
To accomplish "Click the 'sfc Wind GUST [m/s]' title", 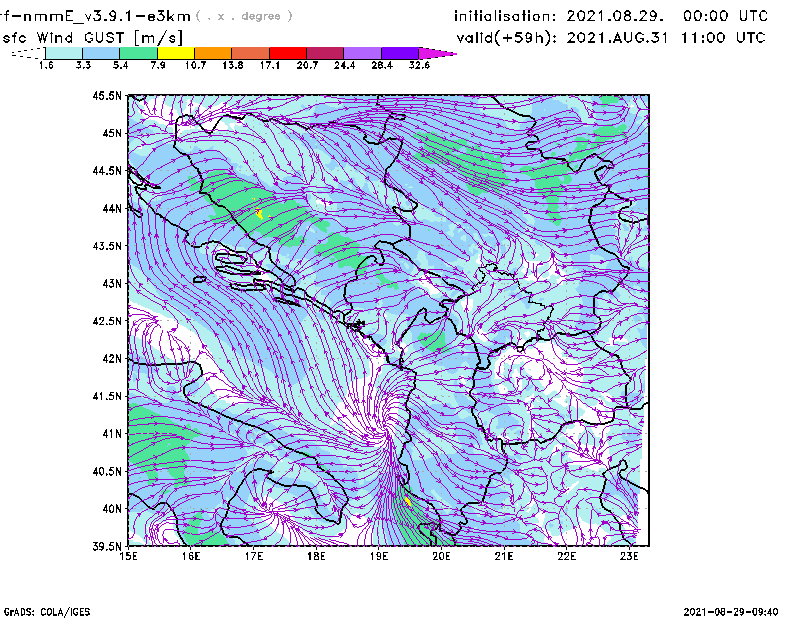I will 92,38.
